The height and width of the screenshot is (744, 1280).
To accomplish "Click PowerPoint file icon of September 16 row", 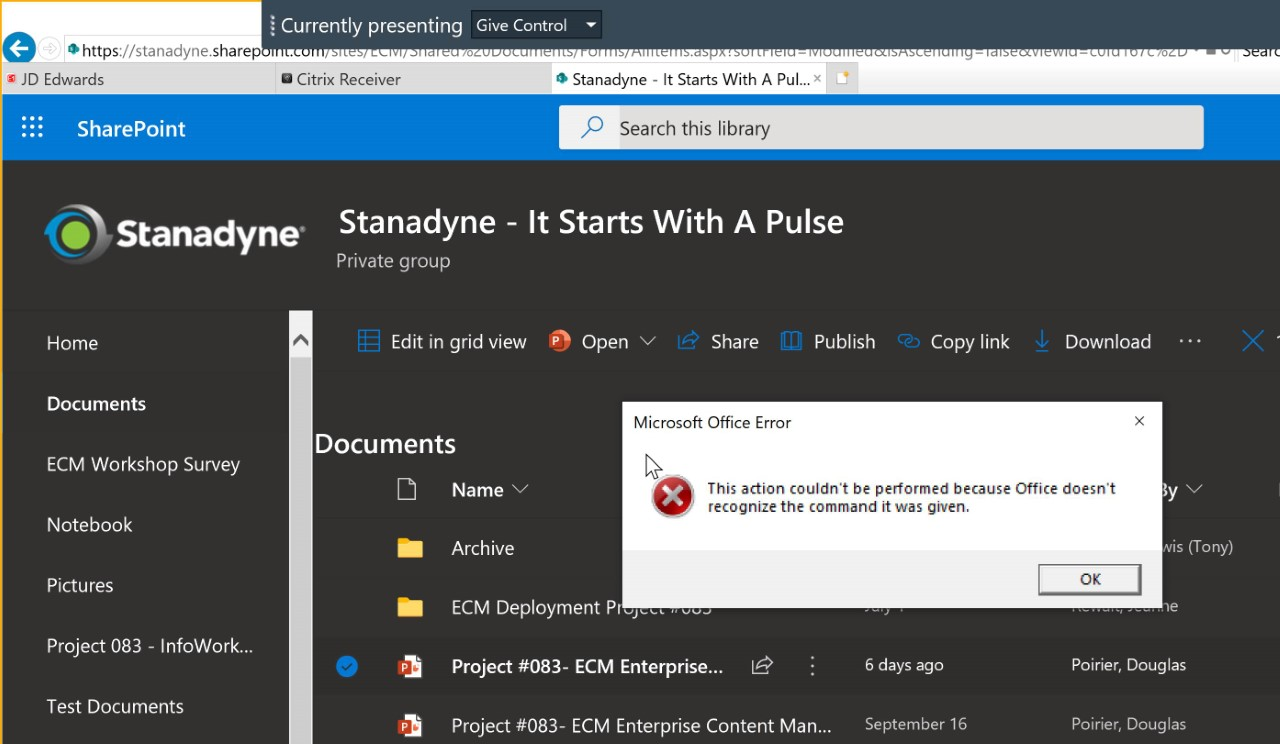I will (x=409, y=725).
